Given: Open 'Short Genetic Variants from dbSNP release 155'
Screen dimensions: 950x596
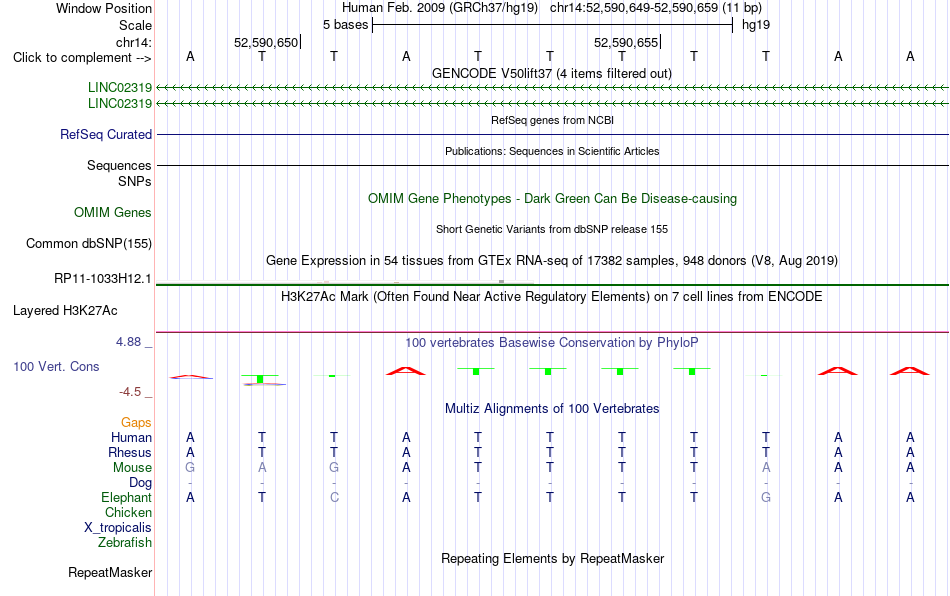Looking at the screenshot, I should 552,229.
